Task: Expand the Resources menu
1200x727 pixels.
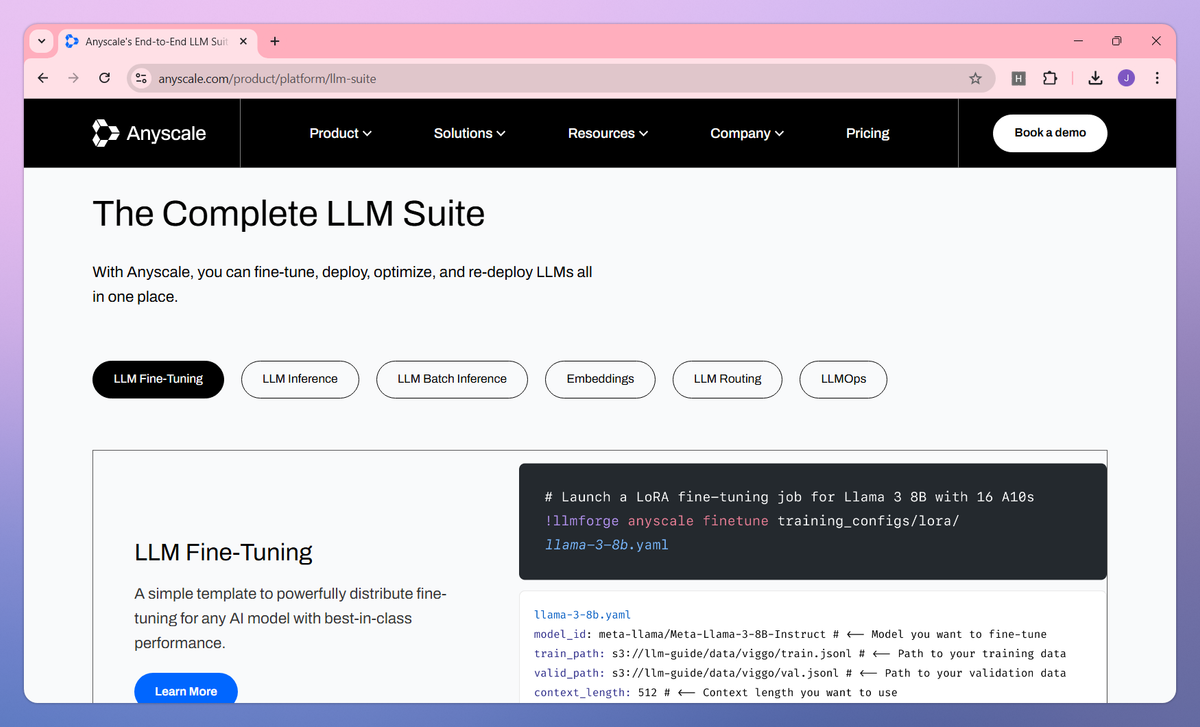Action: click(x=608, y=133)
